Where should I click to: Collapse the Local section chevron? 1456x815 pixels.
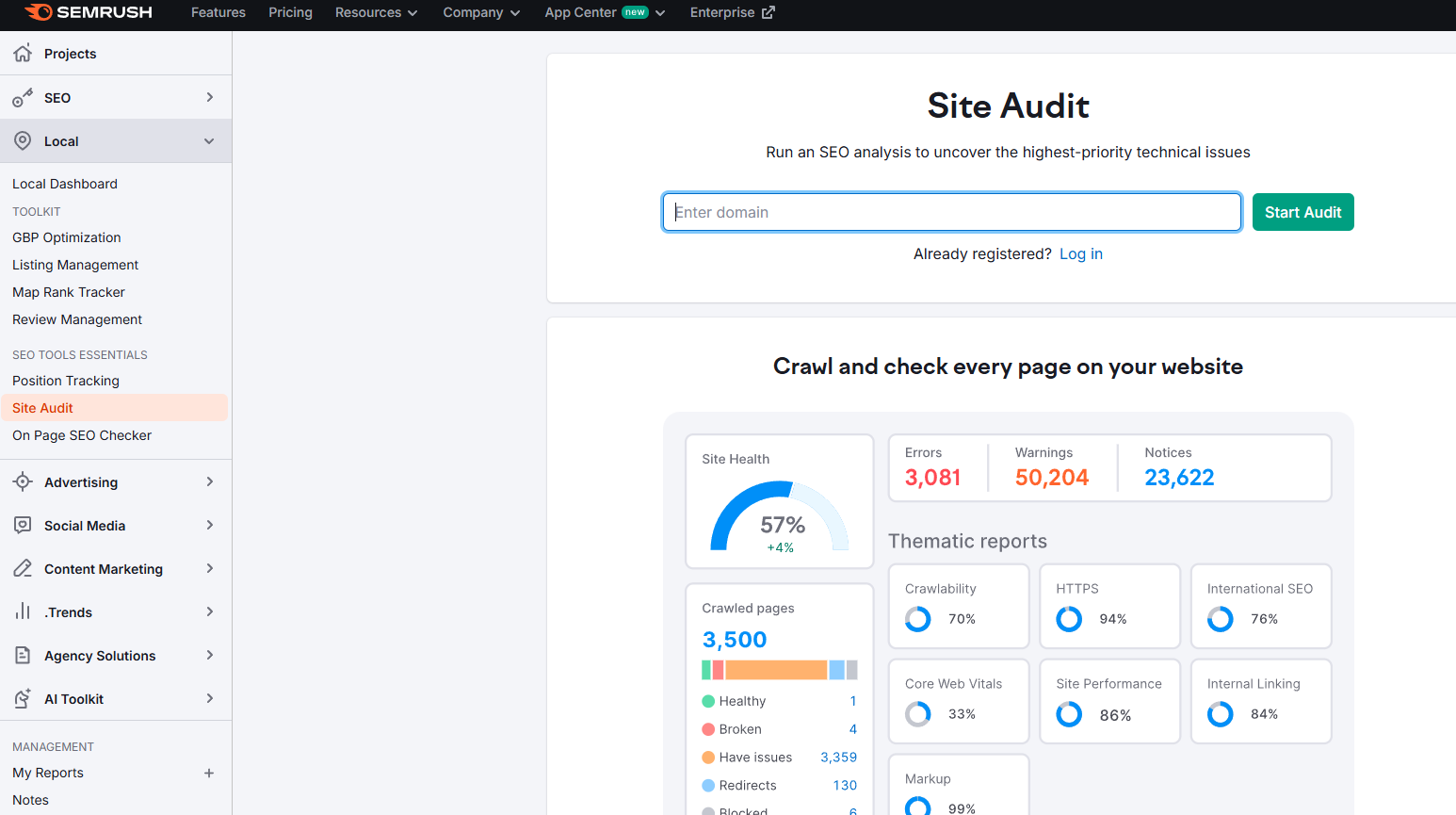click(209, 141)
